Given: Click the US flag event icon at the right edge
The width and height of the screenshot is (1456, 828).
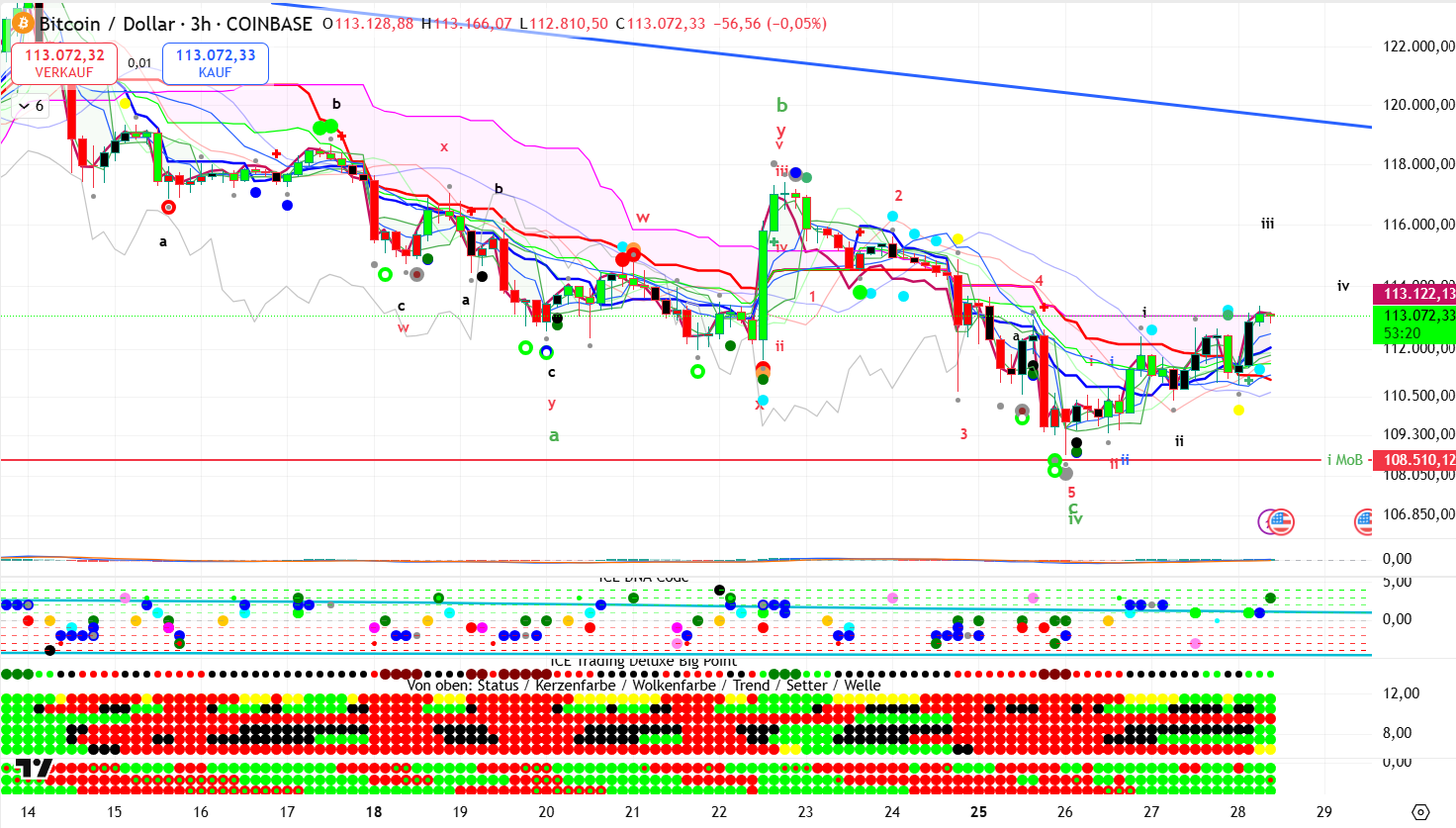Looking at the screenshot, I should pyautogui.click(x=1365, y=521).
